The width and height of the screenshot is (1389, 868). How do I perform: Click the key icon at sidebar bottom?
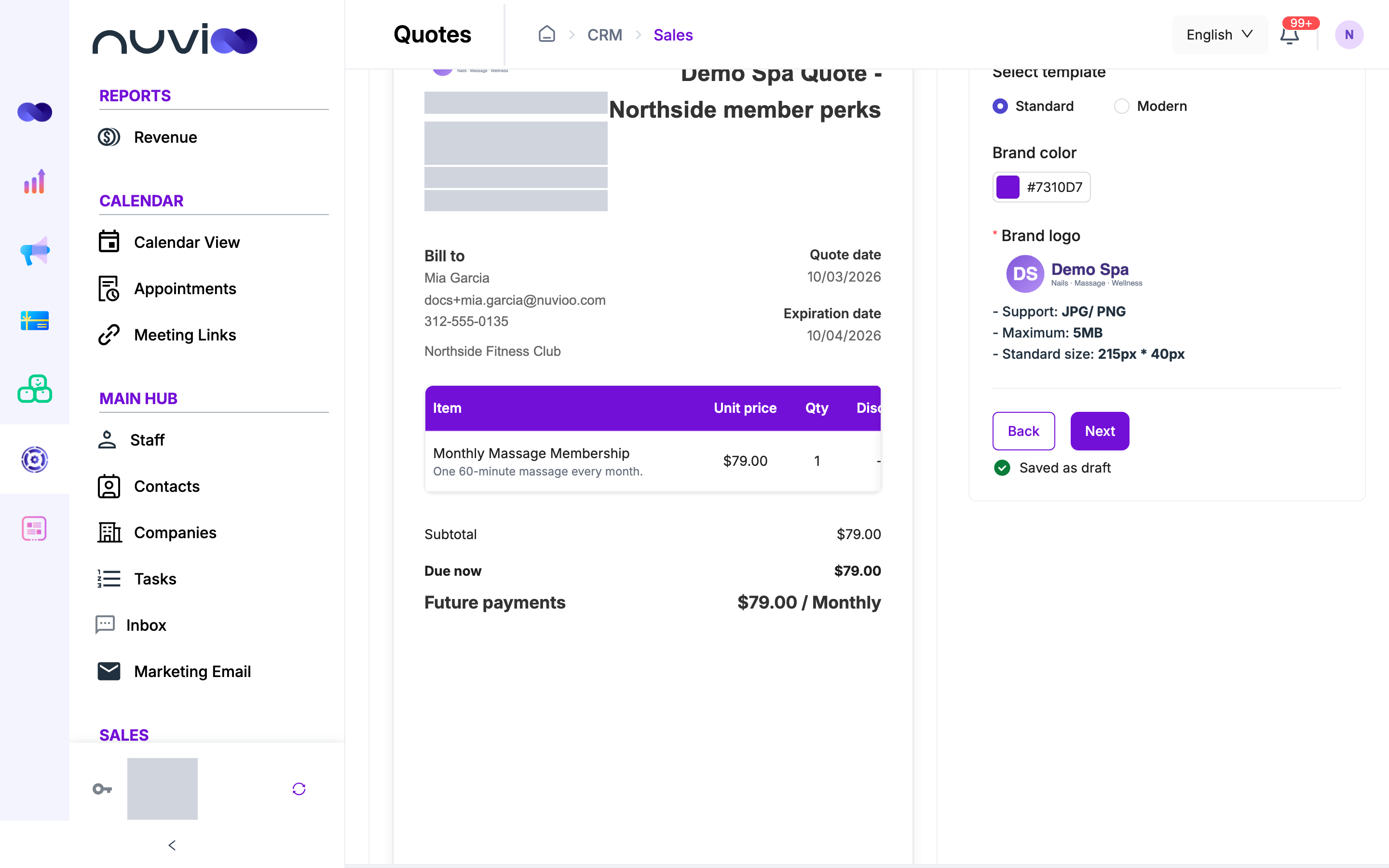point(102,789)
